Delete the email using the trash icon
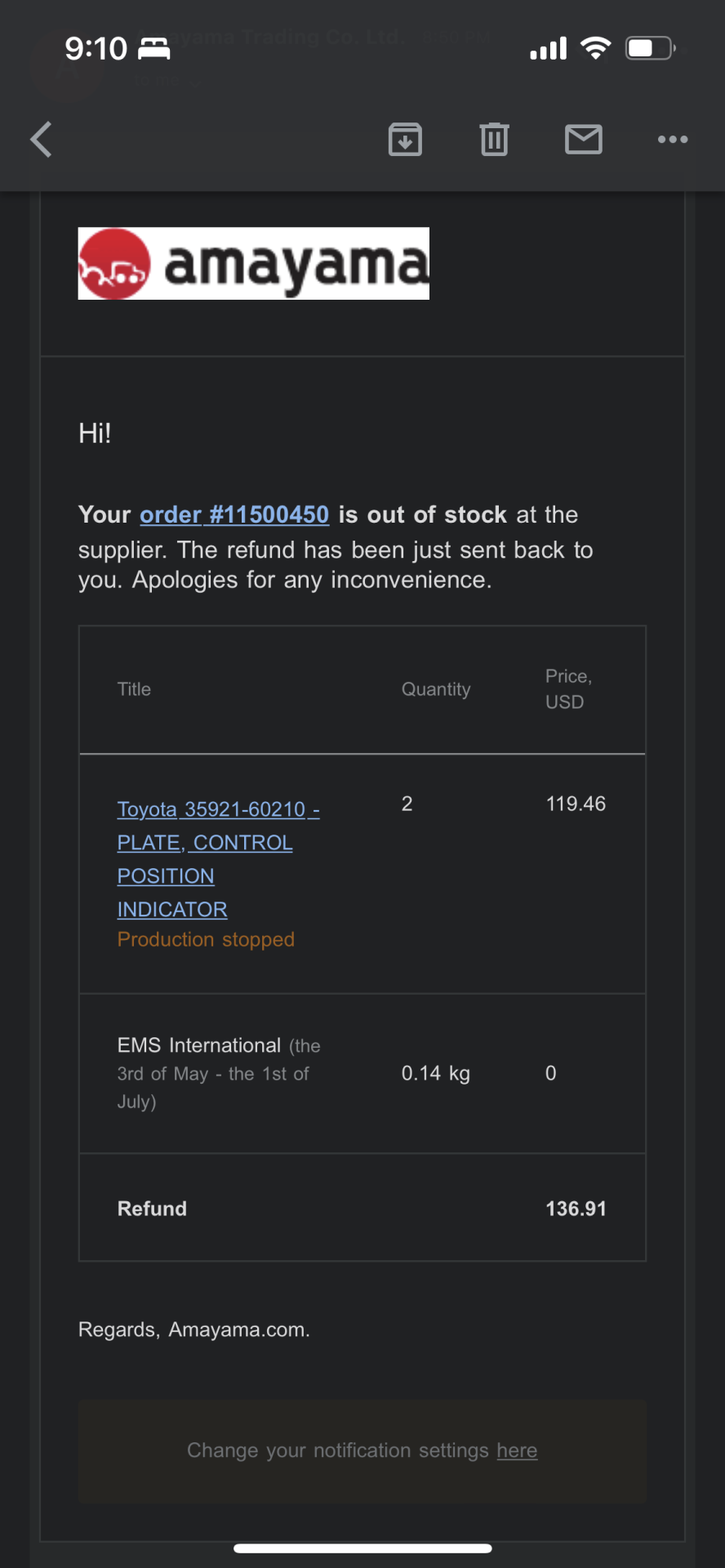The height and width of the screenshot is (1568, 725). pos(494,139)
